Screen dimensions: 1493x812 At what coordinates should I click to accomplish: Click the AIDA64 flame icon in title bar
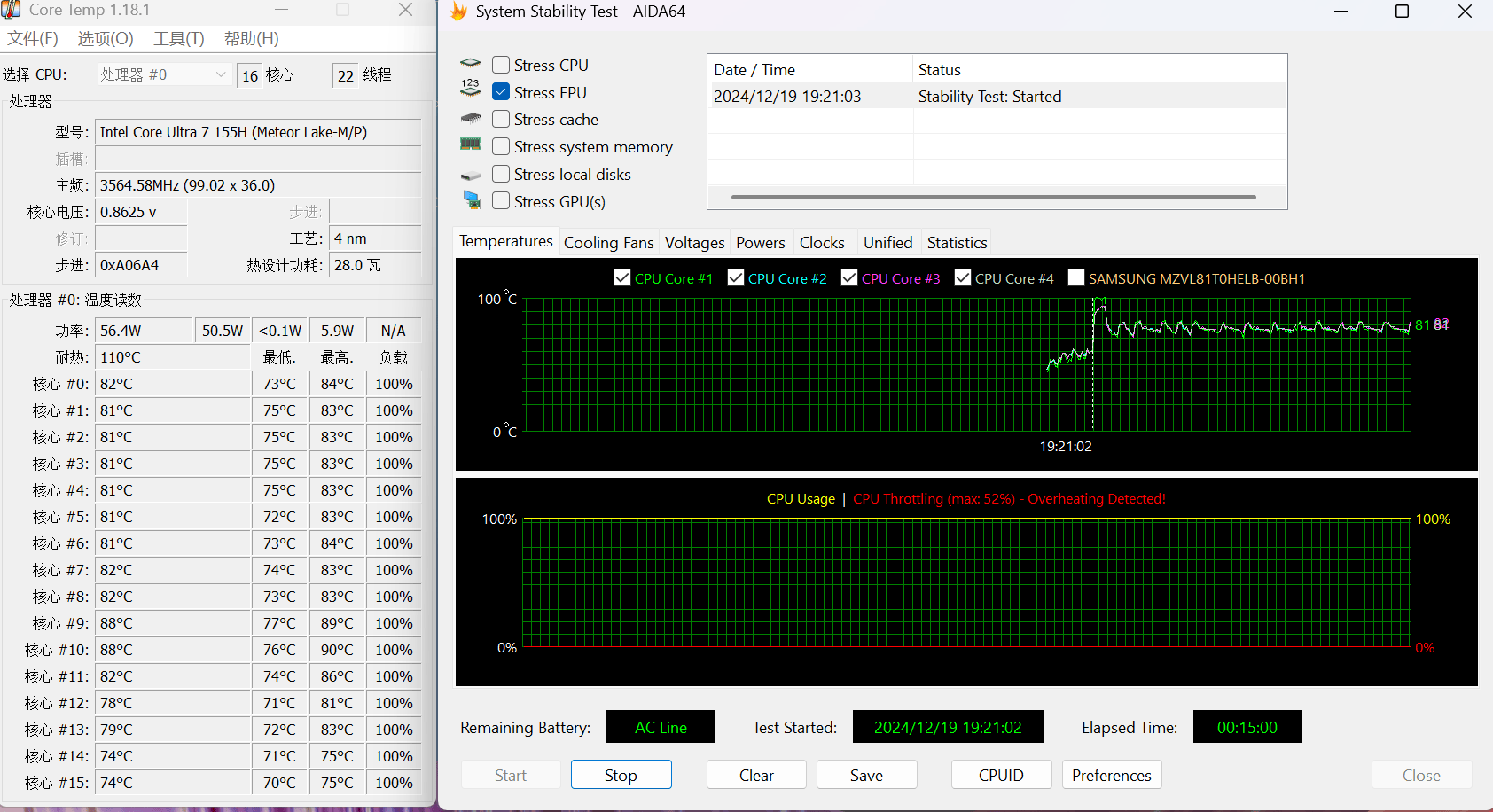(x=458, y=12)
